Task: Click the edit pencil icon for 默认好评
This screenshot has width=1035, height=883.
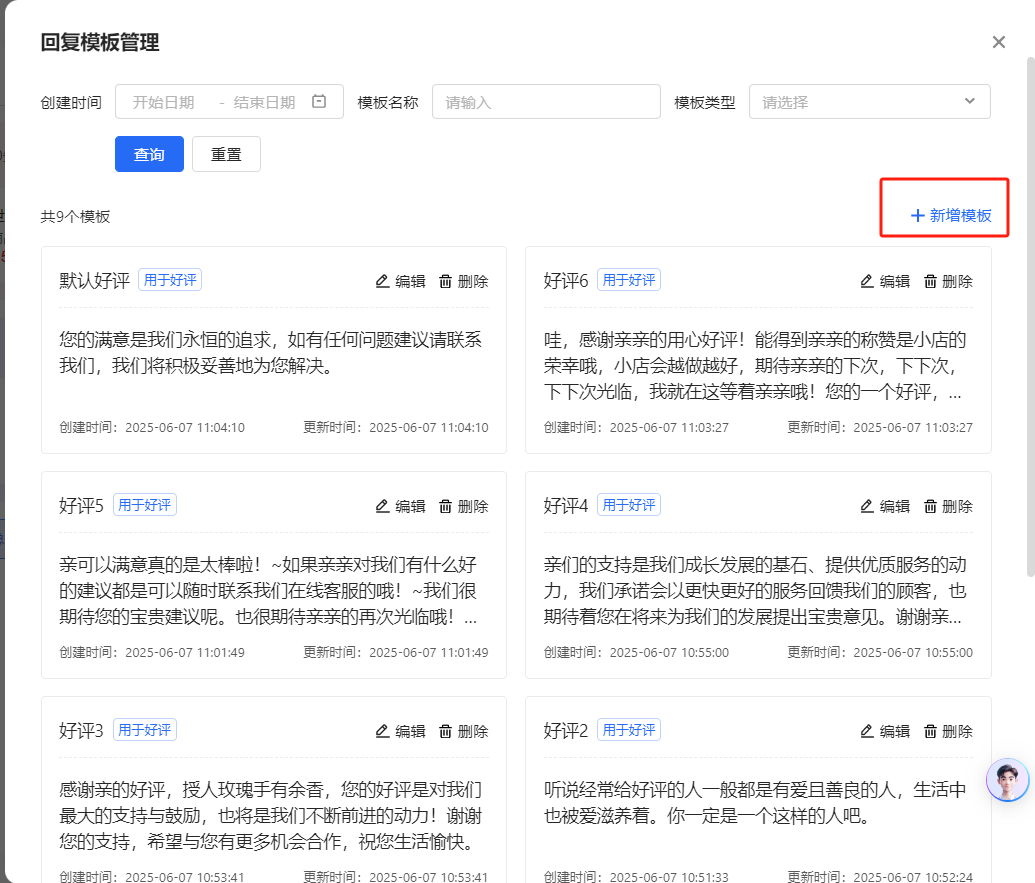Action: click(382, 281)
